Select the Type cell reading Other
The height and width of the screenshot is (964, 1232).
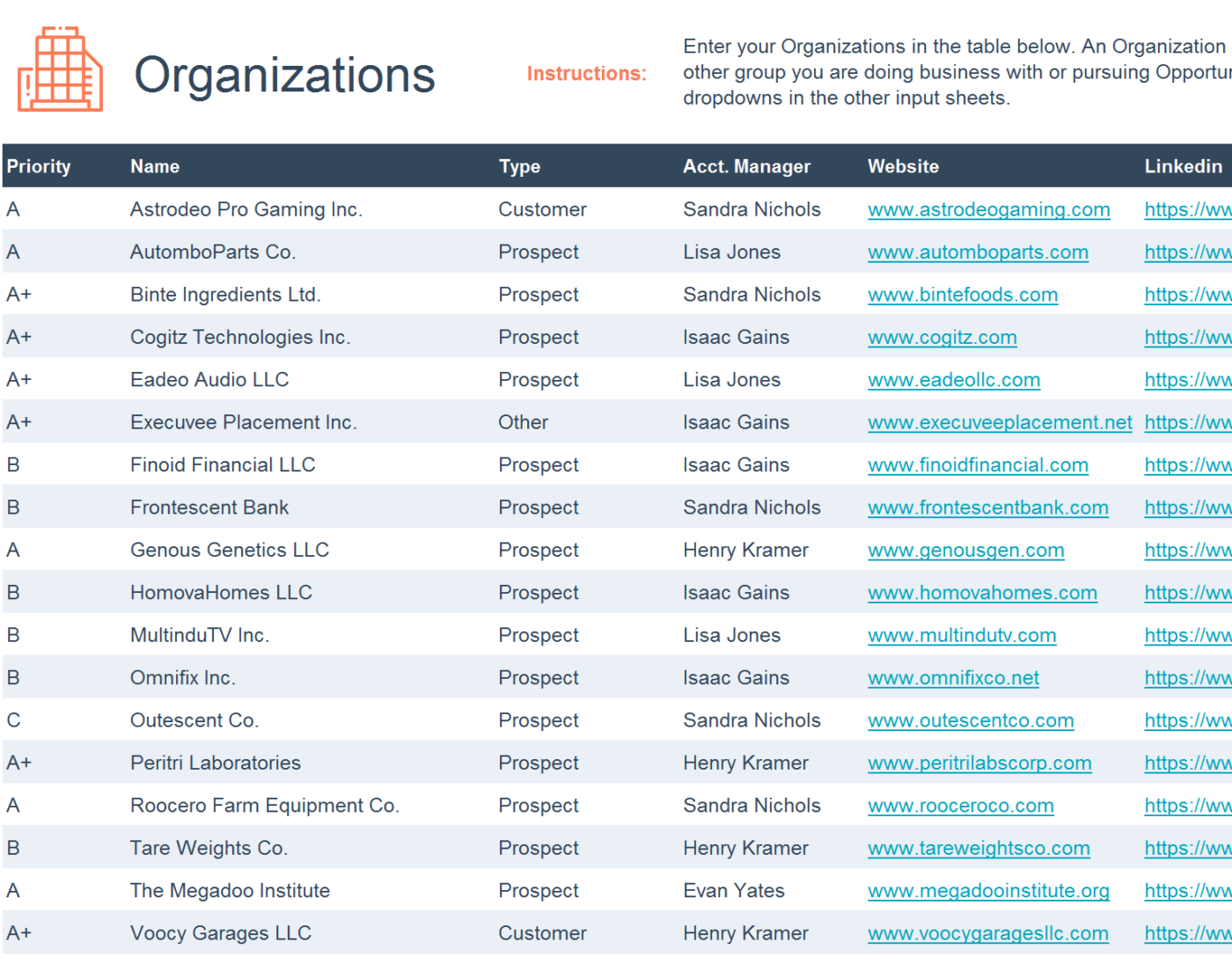pos(523,422)
